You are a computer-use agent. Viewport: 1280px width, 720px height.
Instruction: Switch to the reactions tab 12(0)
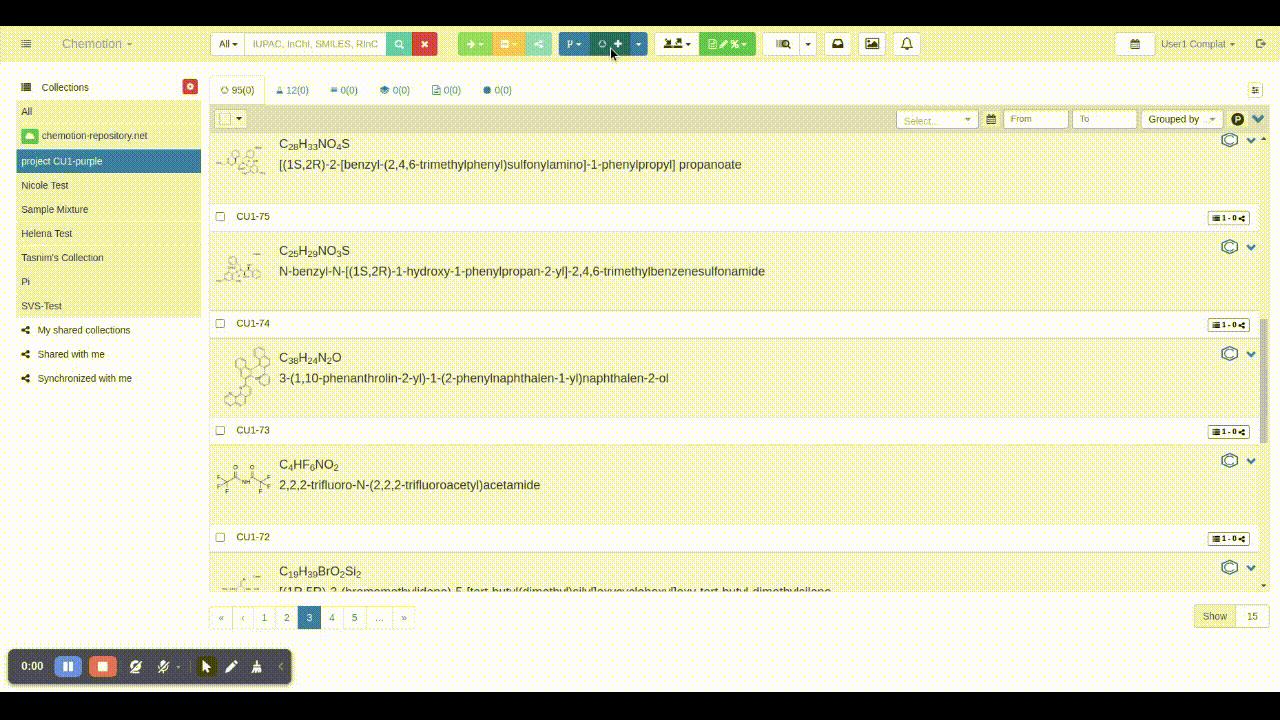point(292,90)
